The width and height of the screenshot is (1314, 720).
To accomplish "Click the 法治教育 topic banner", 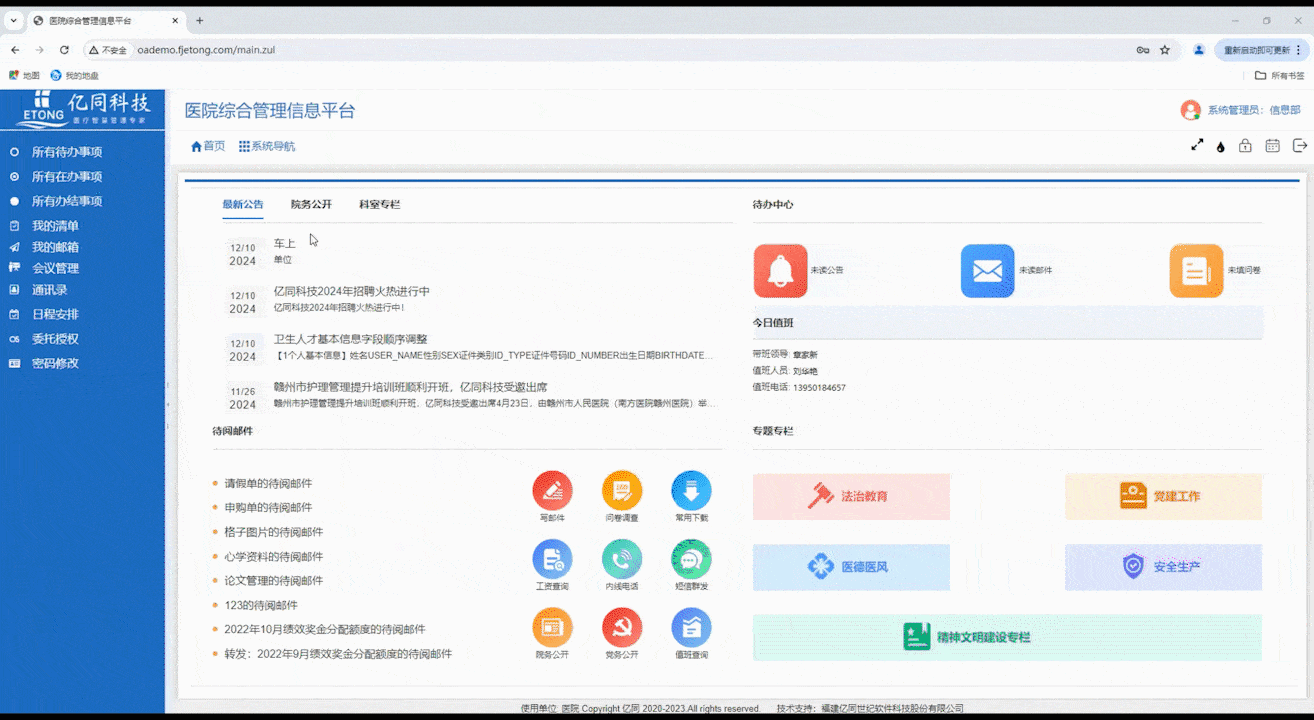I will coord(851,496).
